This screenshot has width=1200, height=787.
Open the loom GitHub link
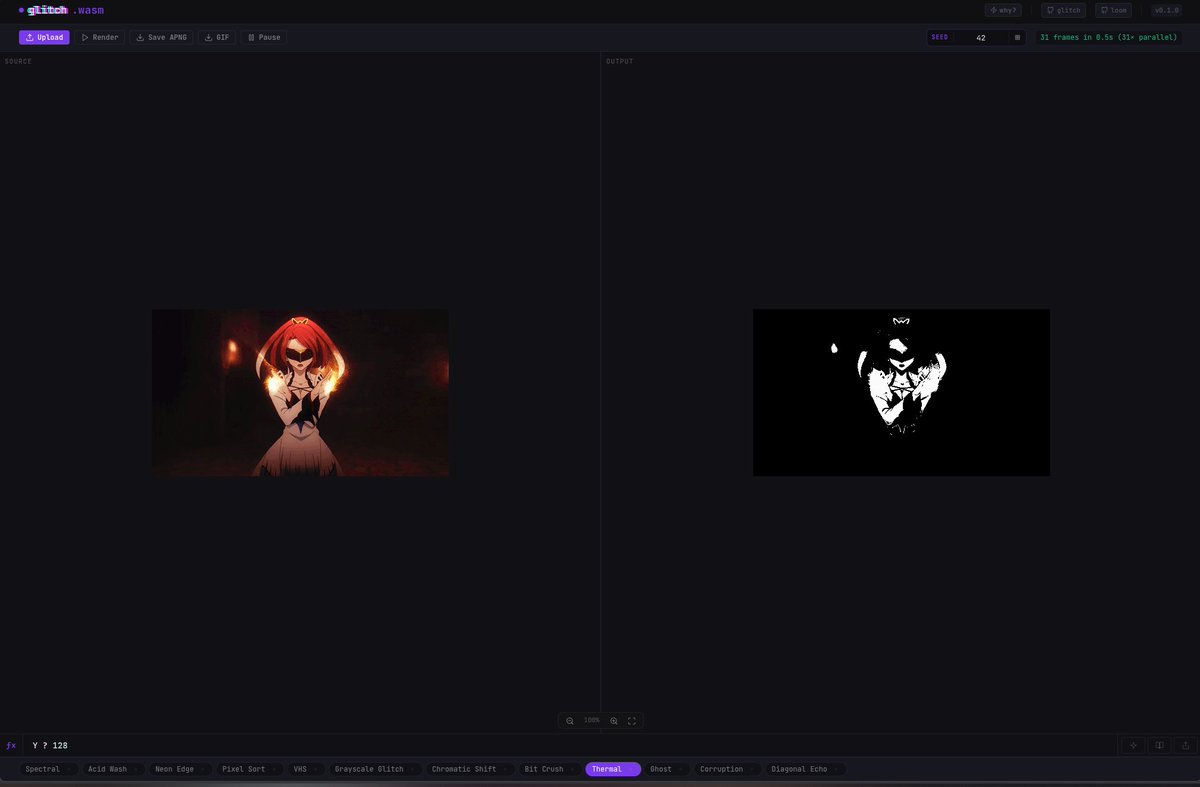[1113, 10]
